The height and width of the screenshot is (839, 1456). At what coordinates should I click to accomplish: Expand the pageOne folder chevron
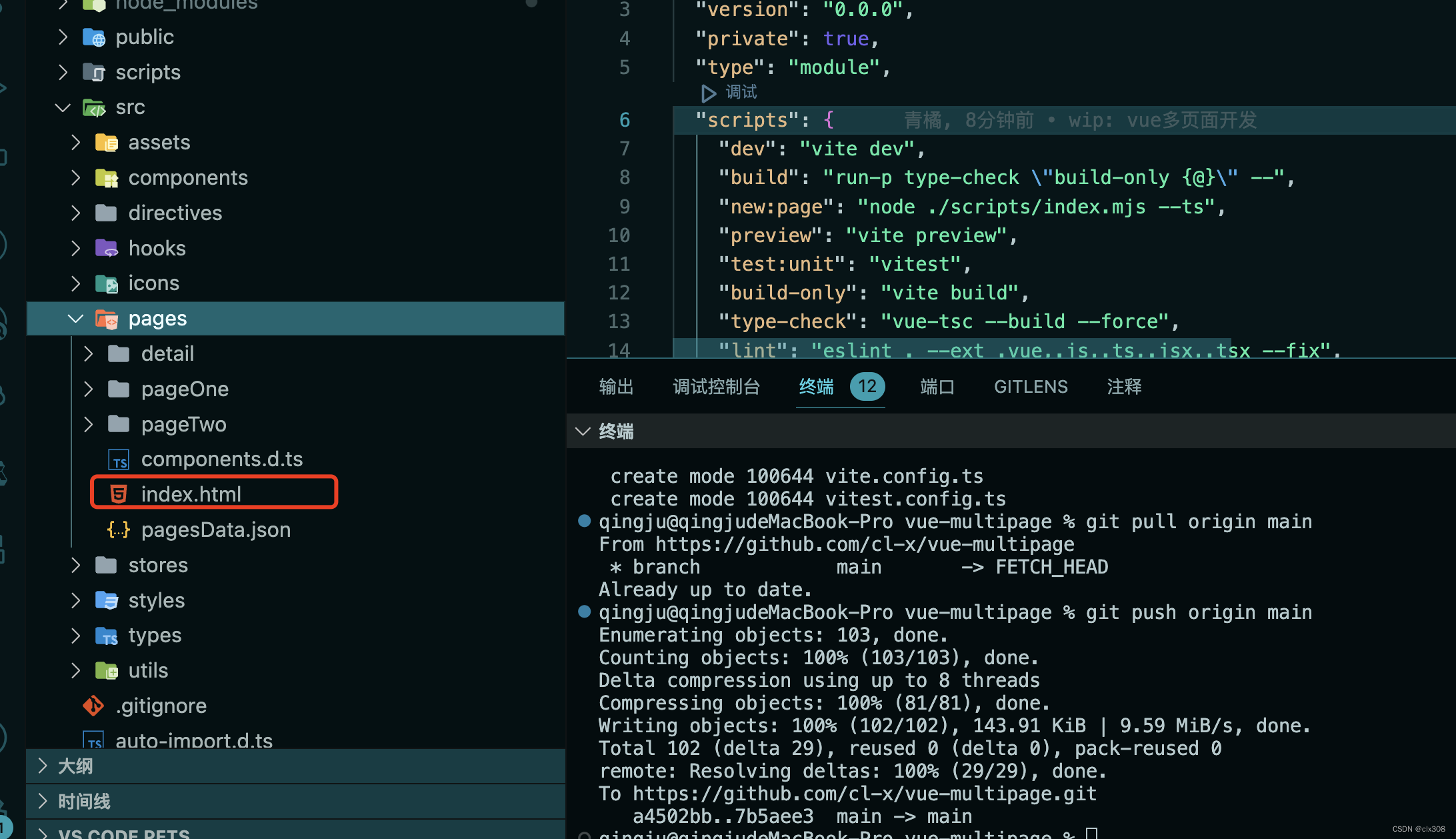[x=88, y=389]
